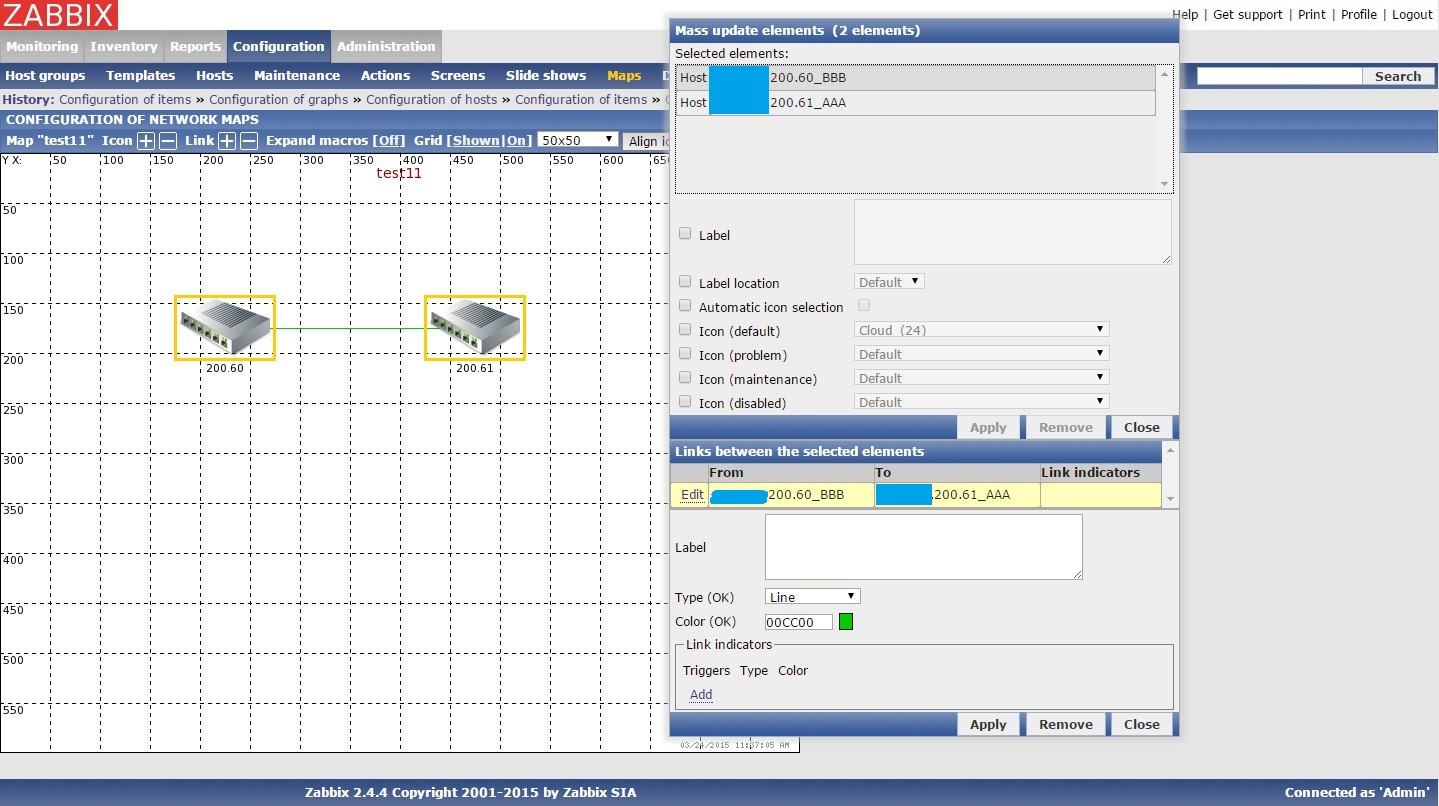Enable the Icon (maintenance) checkbox
Screen dimensions: 1439x806
(x=685, y=377)
